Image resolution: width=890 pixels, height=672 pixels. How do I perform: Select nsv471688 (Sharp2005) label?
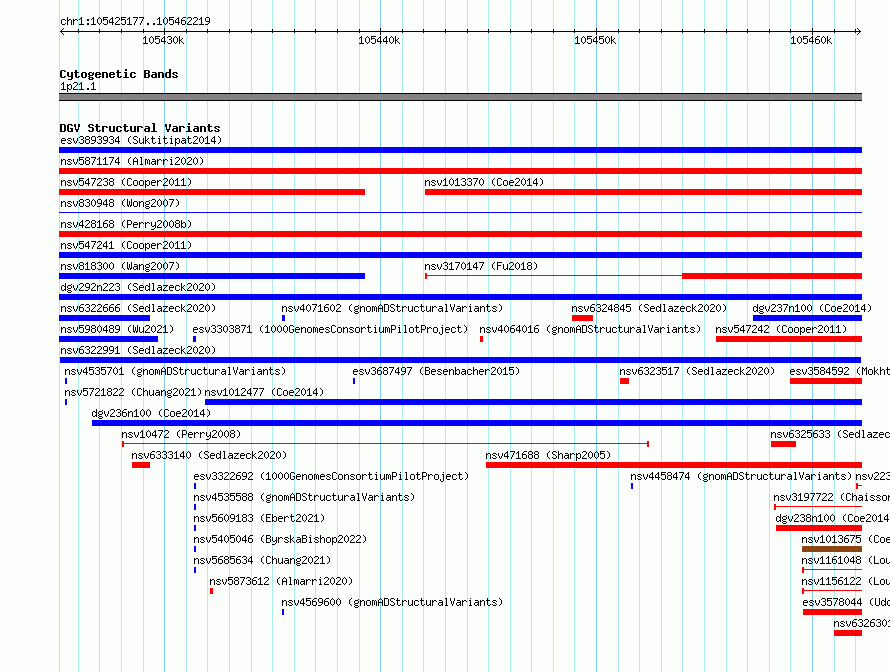pyautogui.click(x=548, y=455)
